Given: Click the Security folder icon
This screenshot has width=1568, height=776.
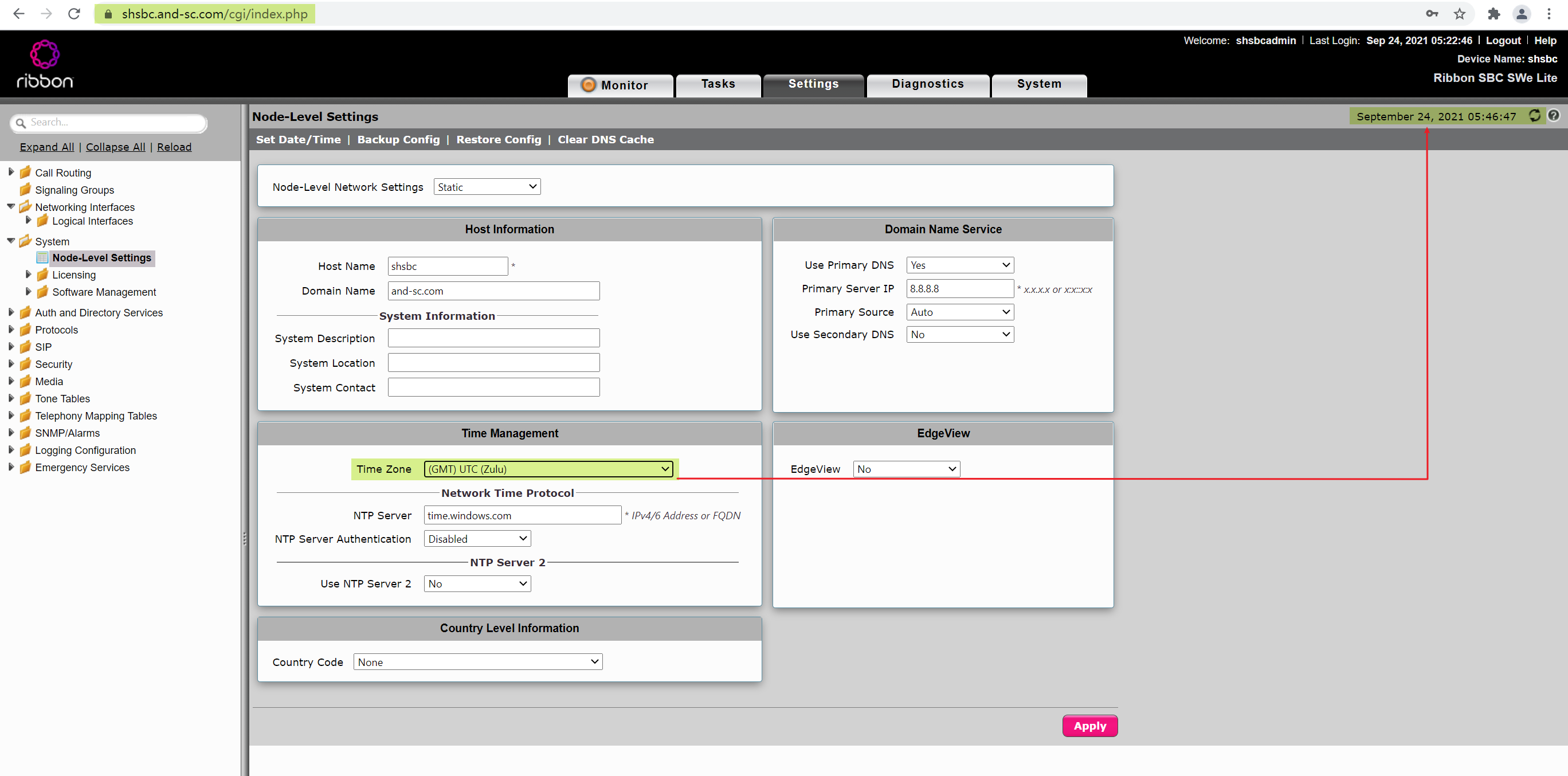Looking at the screenshot, I should pos(25,364).
